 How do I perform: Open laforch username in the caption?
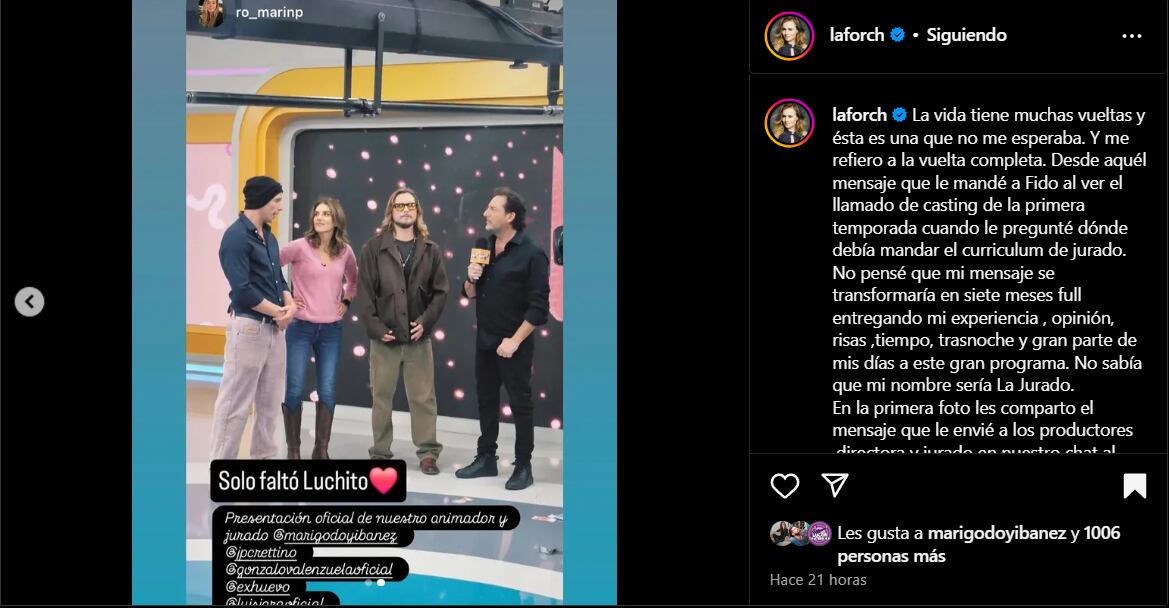(859, 115)
